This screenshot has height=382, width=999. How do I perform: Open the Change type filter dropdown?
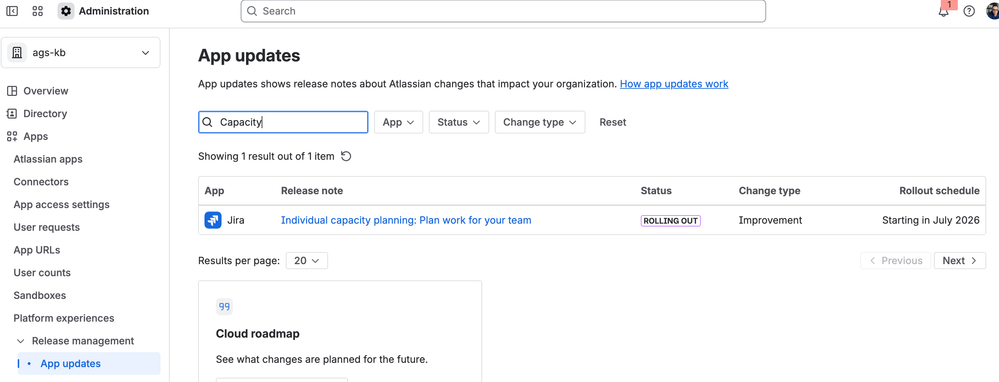coord(540,122)
